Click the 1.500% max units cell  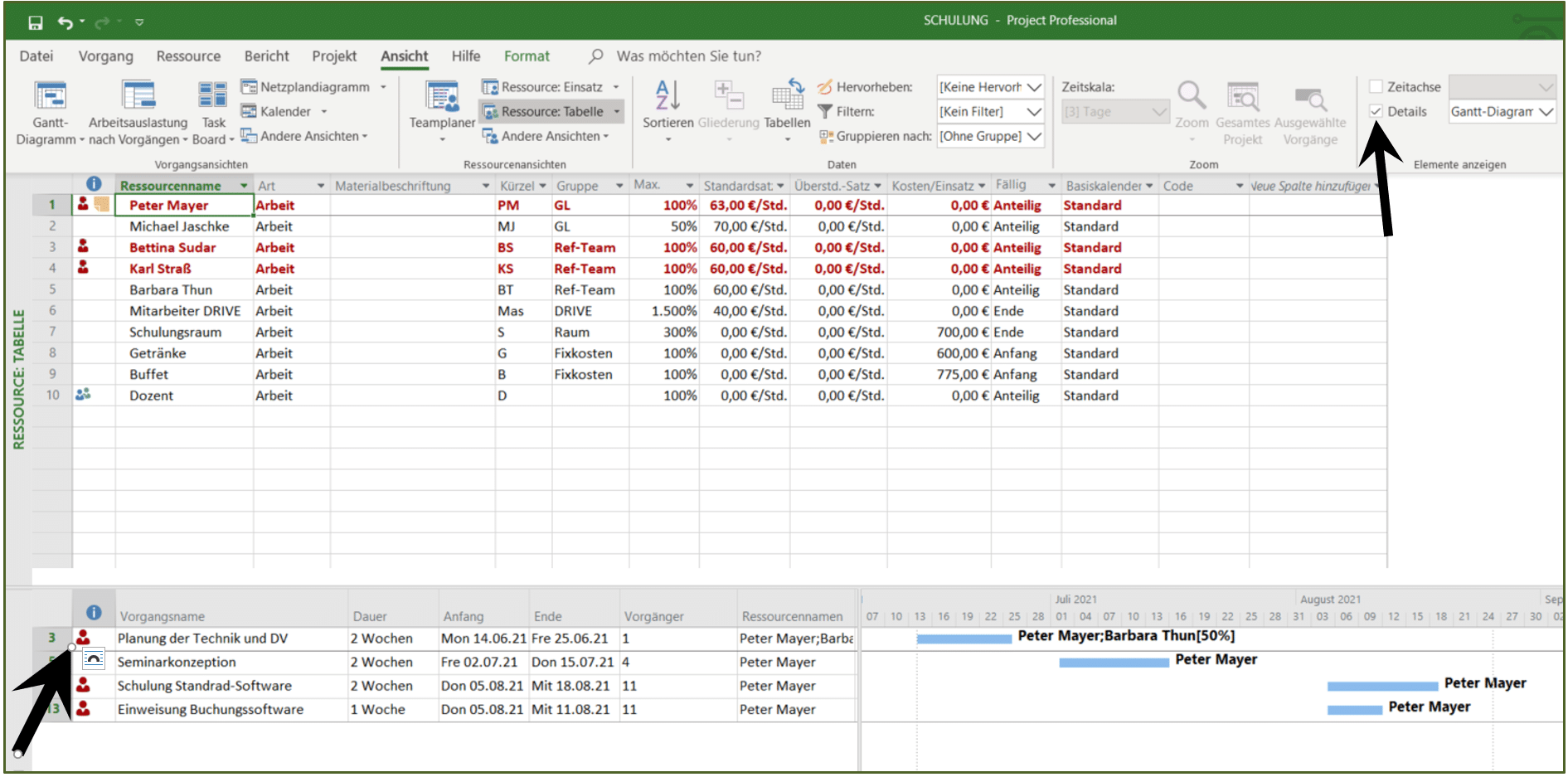click(664, 311)
